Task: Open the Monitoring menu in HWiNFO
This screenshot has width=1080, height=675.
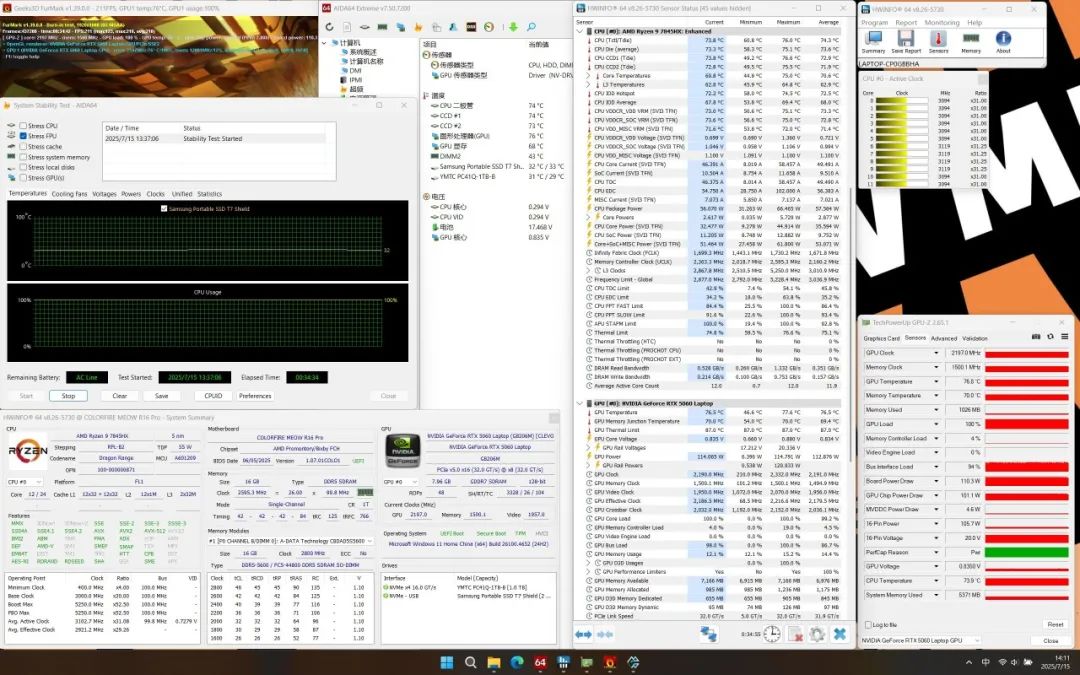Action: pyautogui.click(x=942, y=23)
